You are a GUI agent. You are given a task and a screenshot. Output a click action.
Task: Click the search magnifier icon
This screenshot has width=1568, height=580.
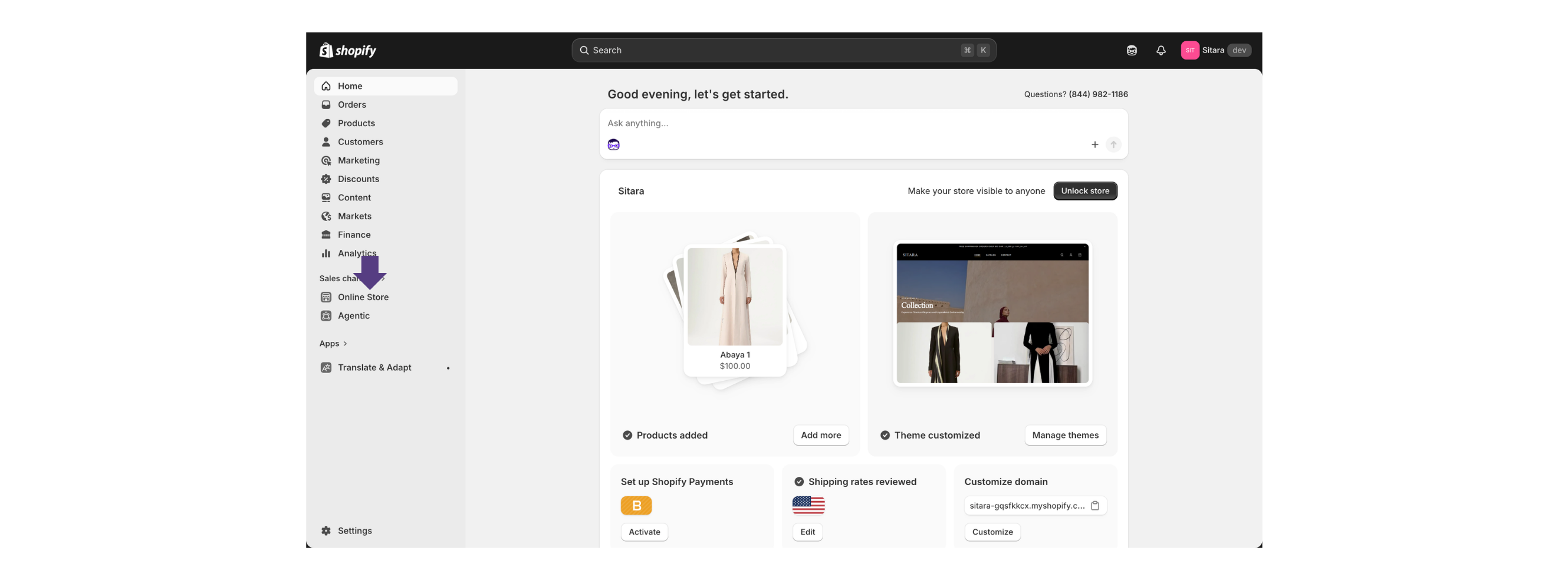(583, 51)
